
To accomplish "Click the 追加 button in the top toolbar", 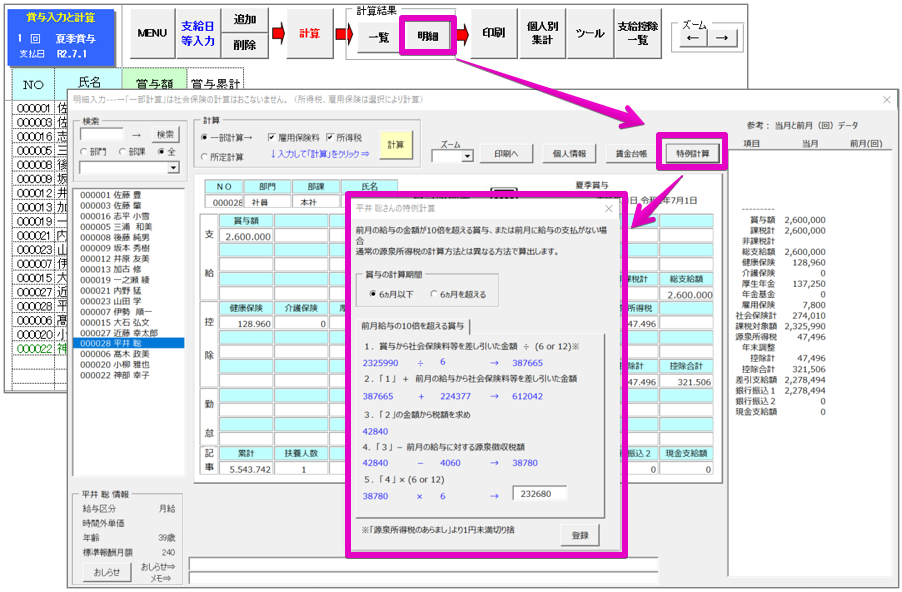I will [244, 20].
